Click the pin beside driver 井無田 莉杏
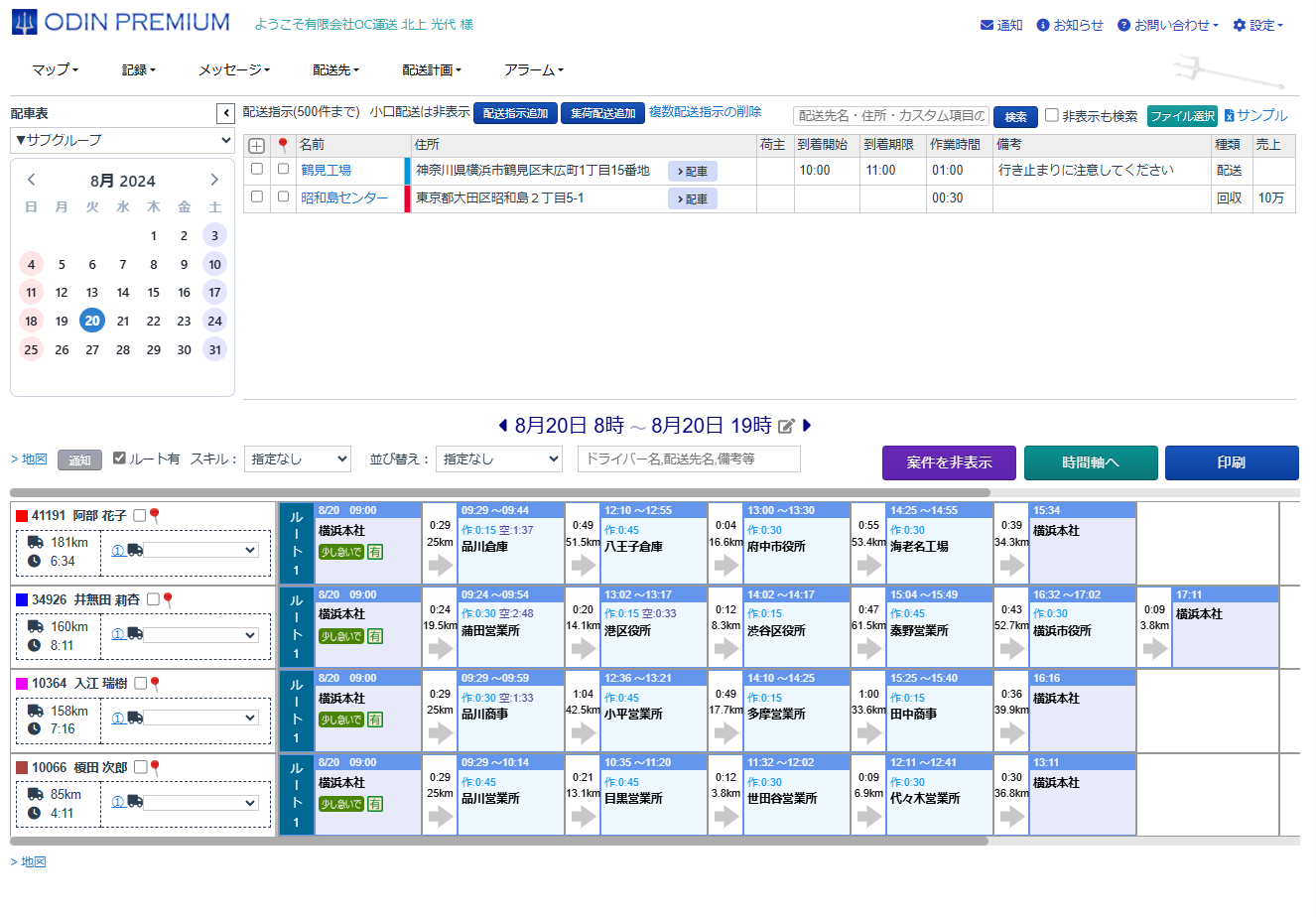 tap(168, 600)
